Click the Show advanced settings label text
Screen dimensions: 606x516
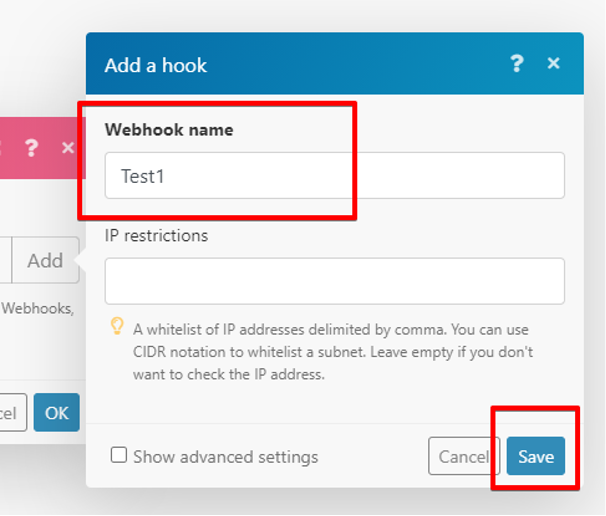tap(225, 457)
